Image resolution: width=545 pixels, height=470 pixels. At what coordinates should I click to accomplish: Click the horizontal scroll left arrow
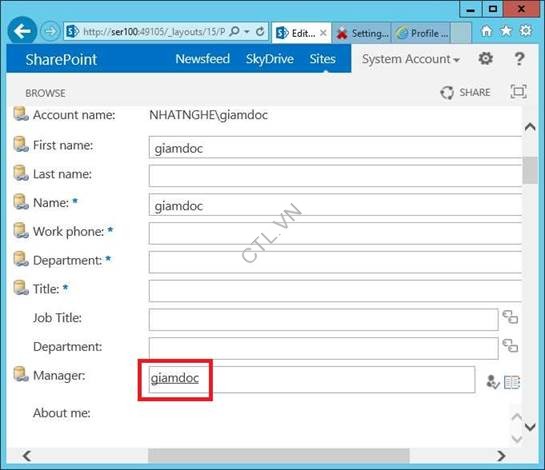click(27, 455)
